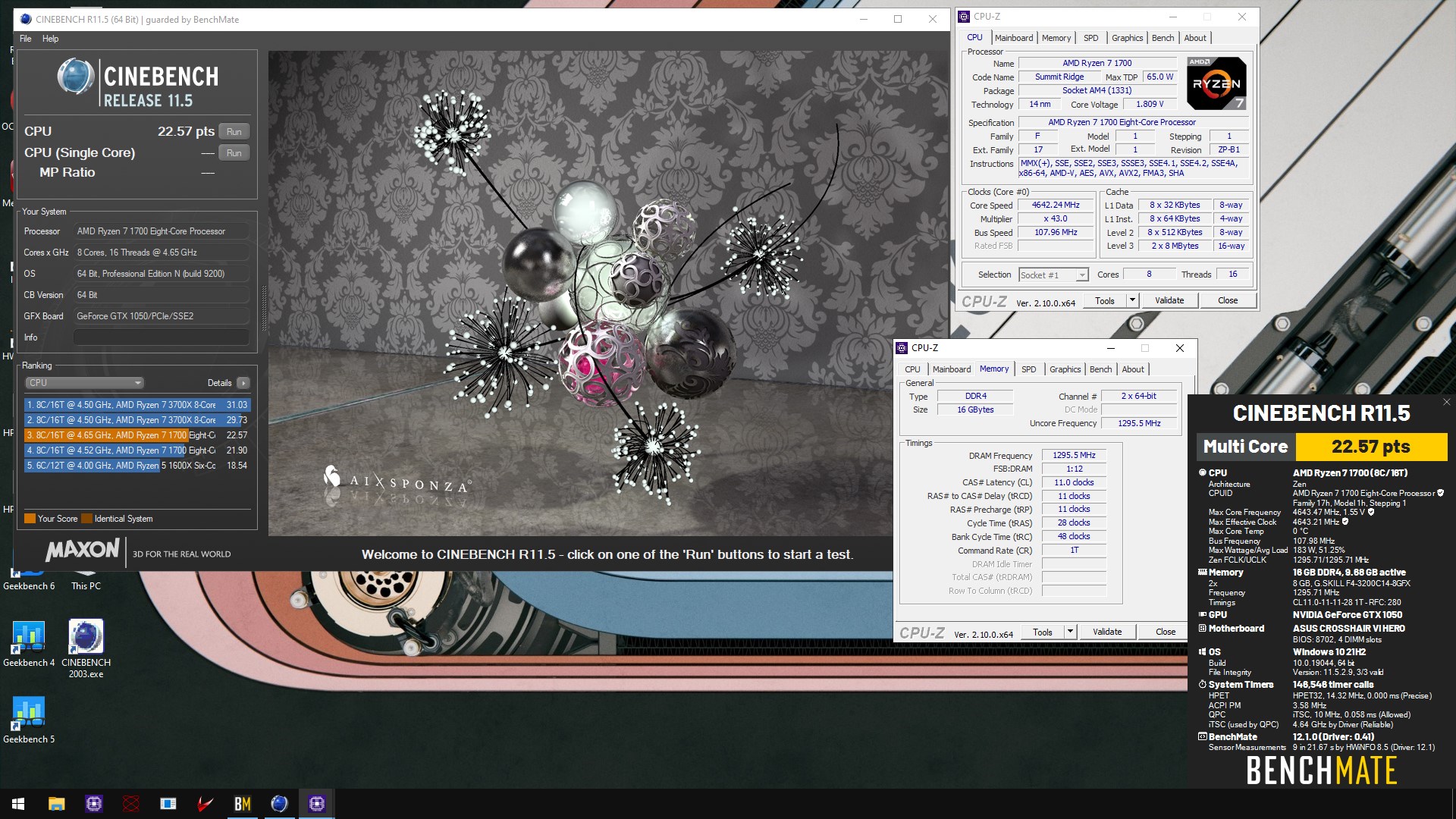Click the CPU-Z title icon in CPU window

point(964,17)
